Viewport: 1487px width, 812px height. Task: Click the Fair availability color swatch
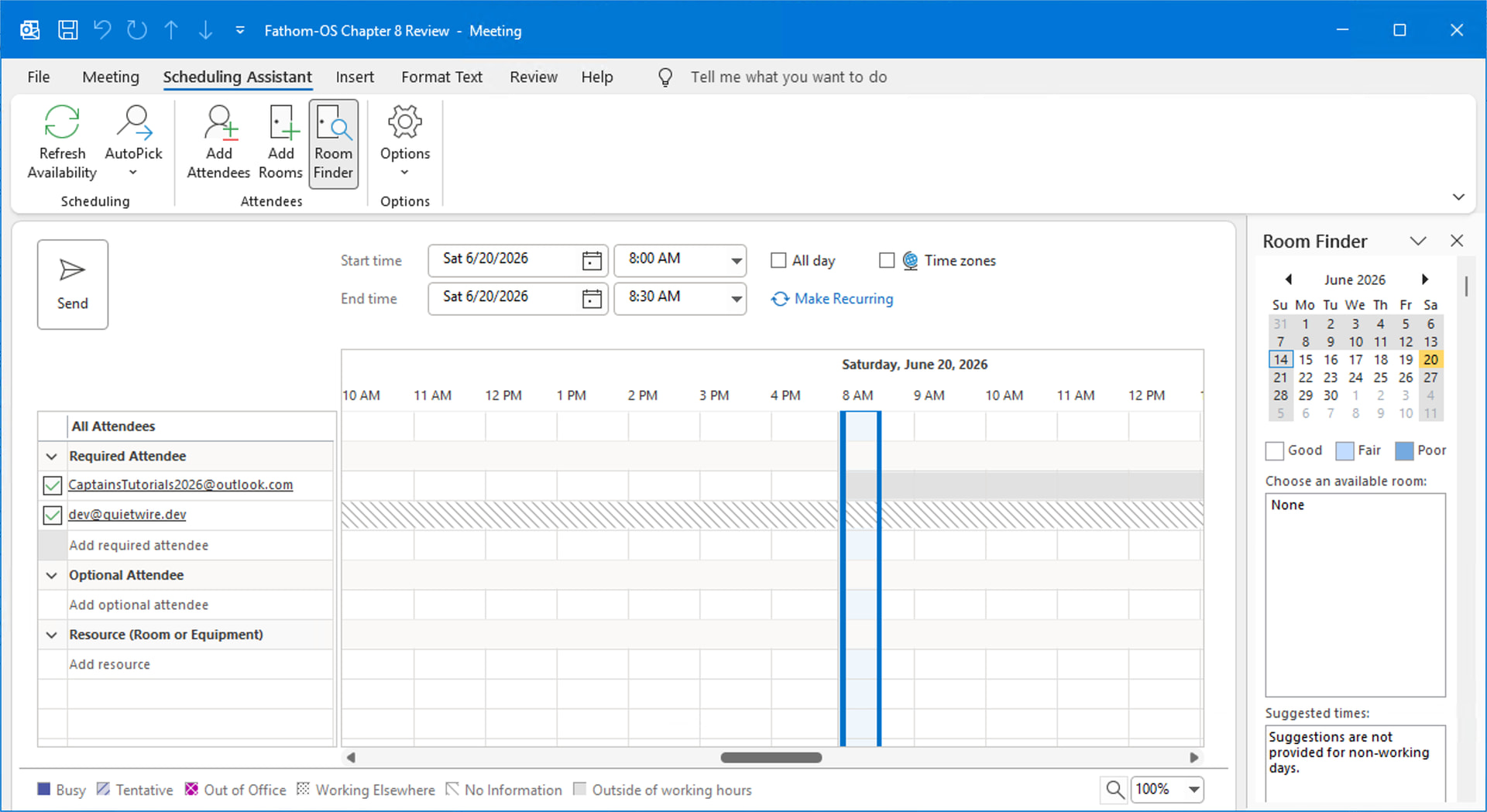pos(1345,451)
